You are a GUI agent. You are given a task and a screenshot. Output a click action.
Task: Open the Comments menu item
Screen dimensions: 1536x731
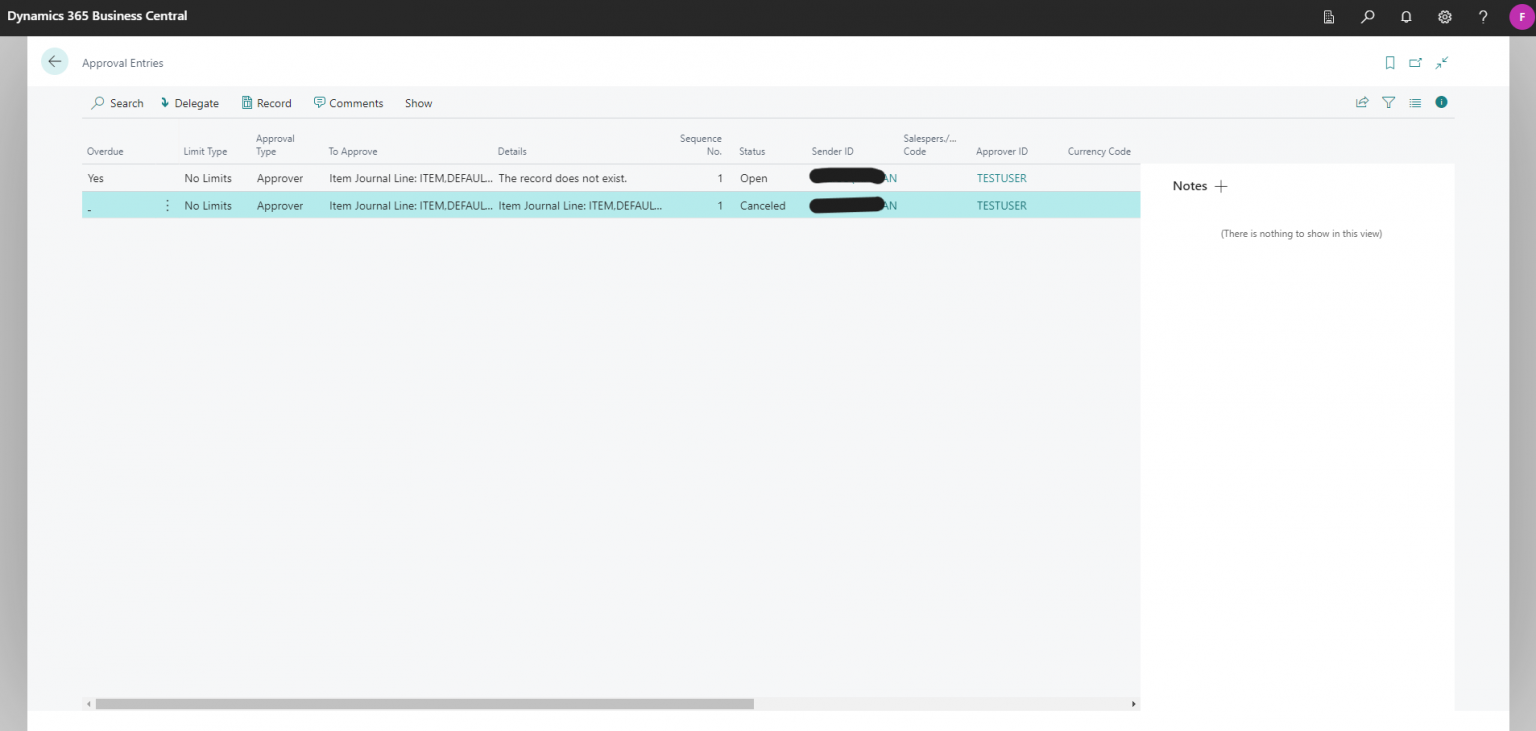coord(348,103)
